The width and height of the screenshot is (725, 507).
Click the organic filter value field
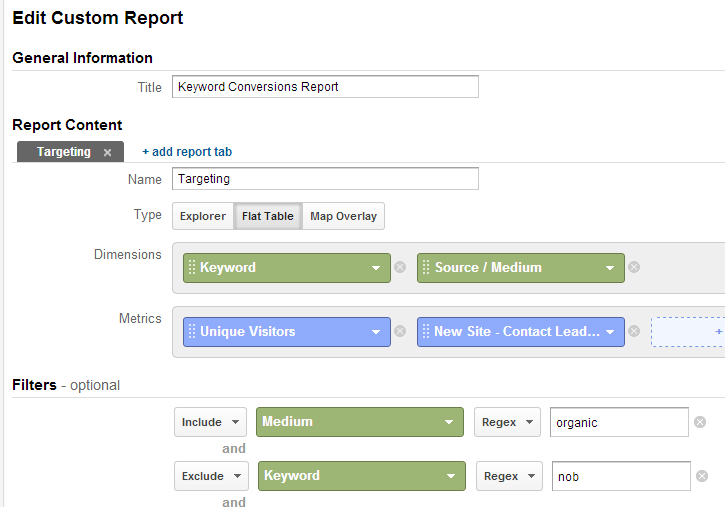pyautogui.click(x=619, y=422)
